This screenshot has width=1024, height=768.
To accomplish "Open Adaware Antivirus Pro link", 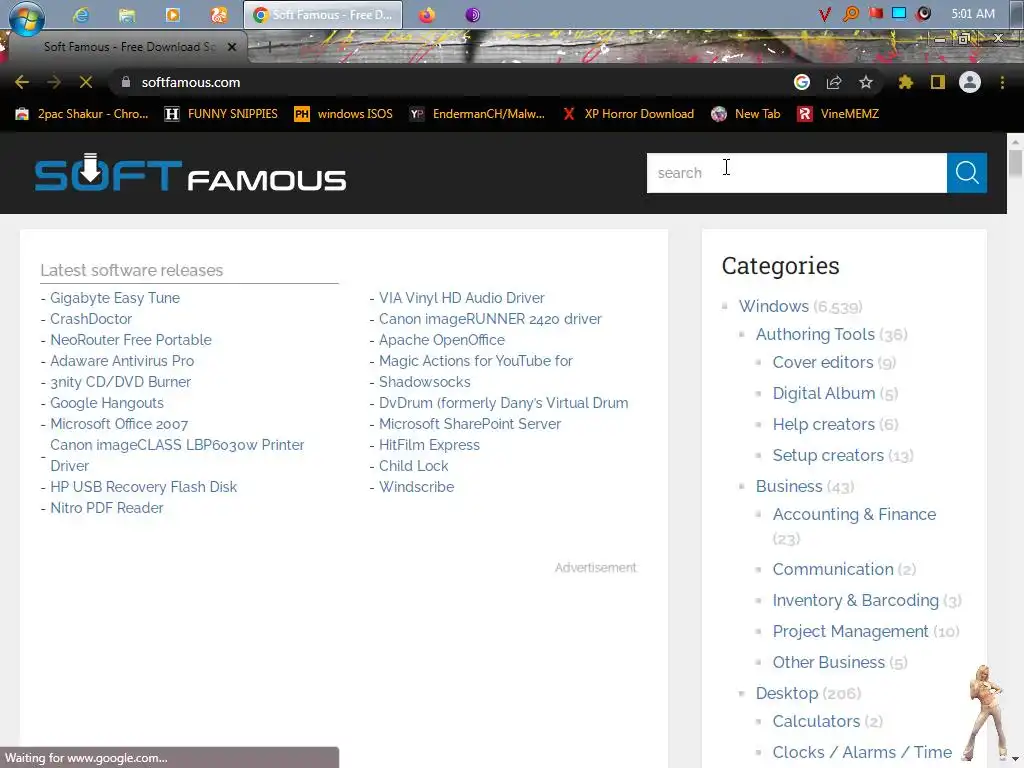I will (x=122, y=360).
